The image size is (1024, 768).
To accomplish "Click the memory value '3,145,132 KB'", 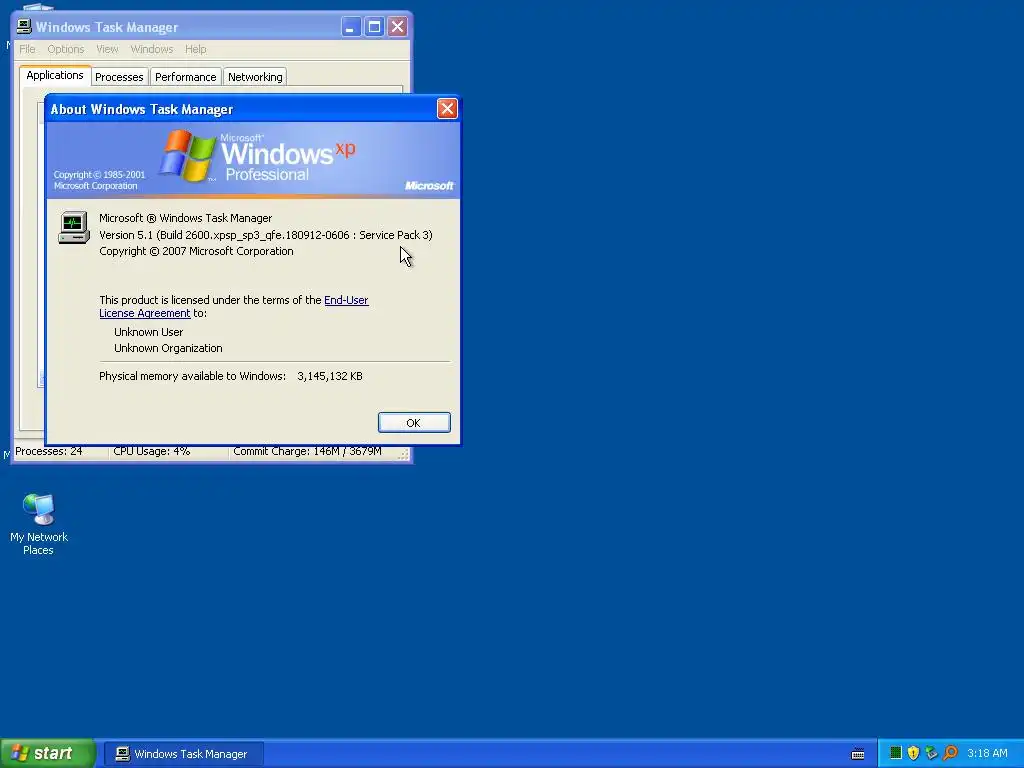I will coord(330,376).
